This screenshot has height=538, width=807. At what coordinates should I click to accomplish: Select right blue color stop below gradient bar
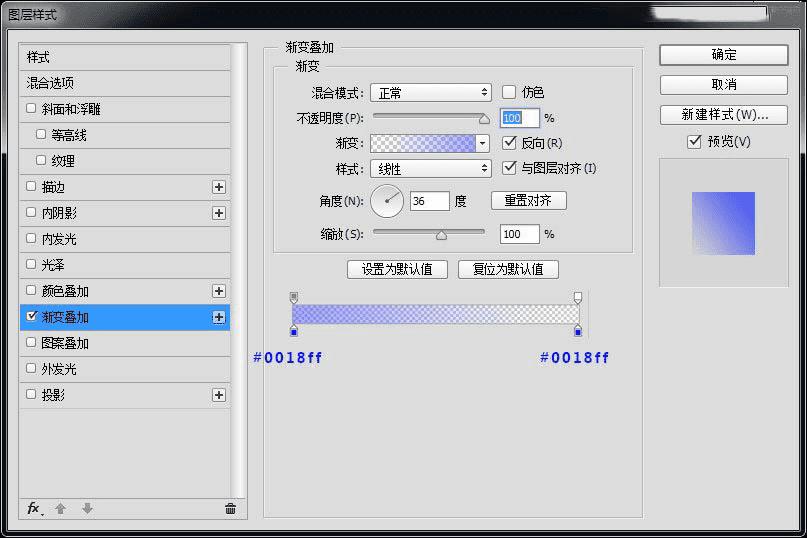point(578,331)
